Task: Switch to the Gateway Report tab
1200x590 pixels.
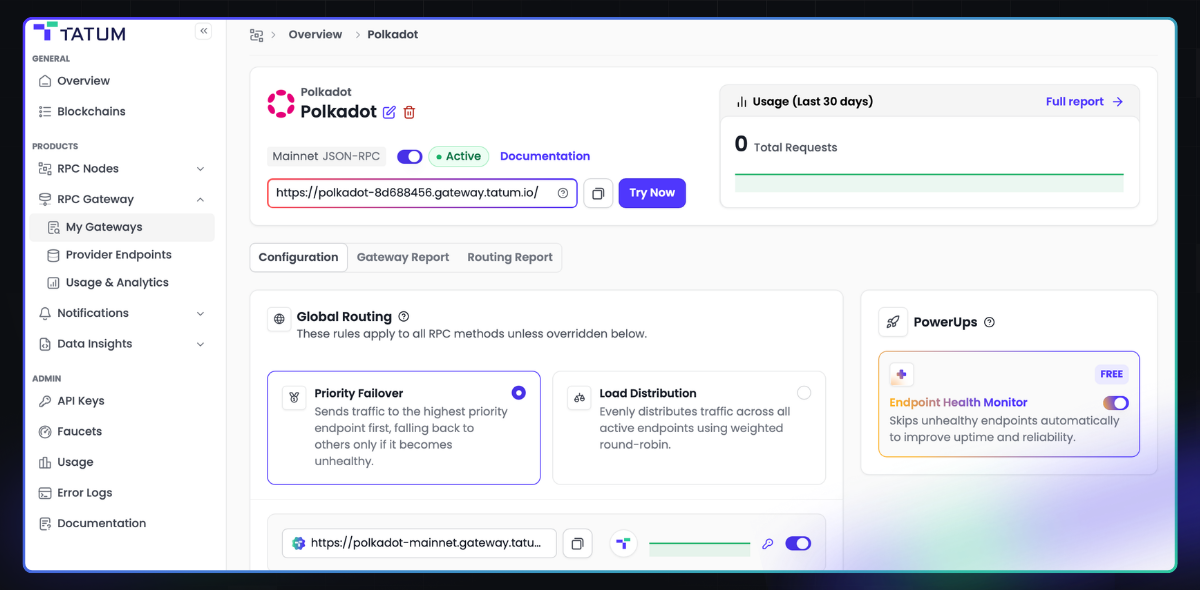Action: [403, 257]
